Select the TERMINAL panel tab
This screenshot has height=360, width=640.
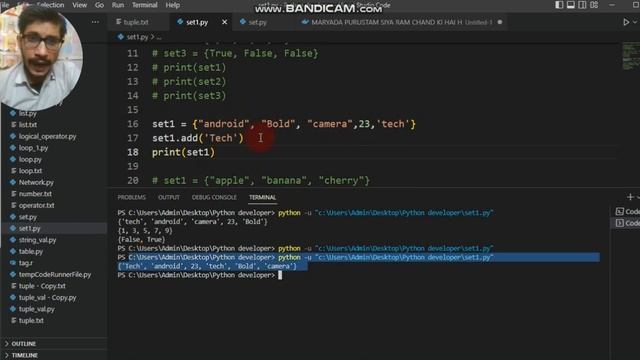click(x=262, y=197)
